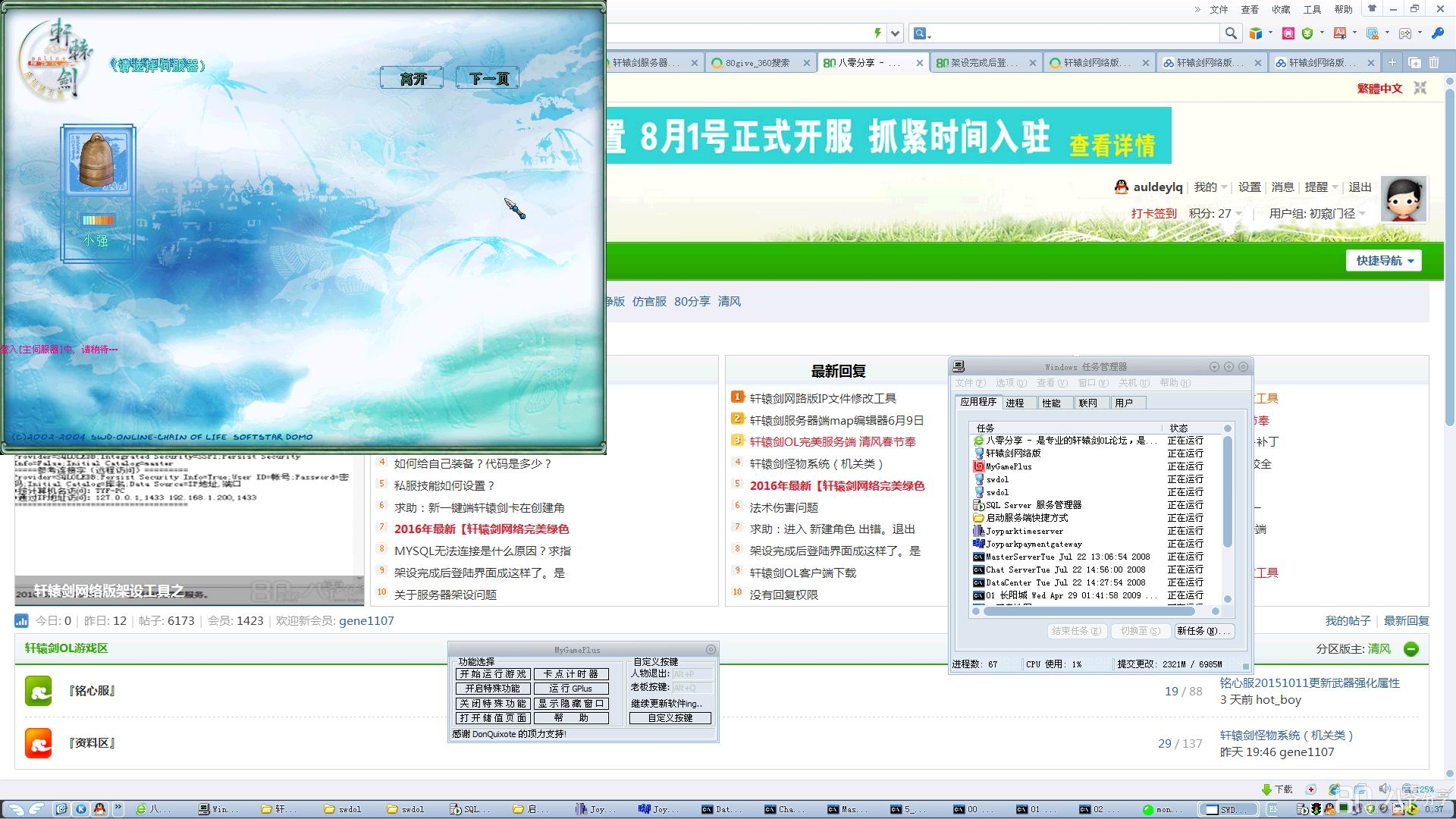Viewport: 1456px width, 819px height.
Task: Expand the green shield dropdown arrow
Action: 1322,33
